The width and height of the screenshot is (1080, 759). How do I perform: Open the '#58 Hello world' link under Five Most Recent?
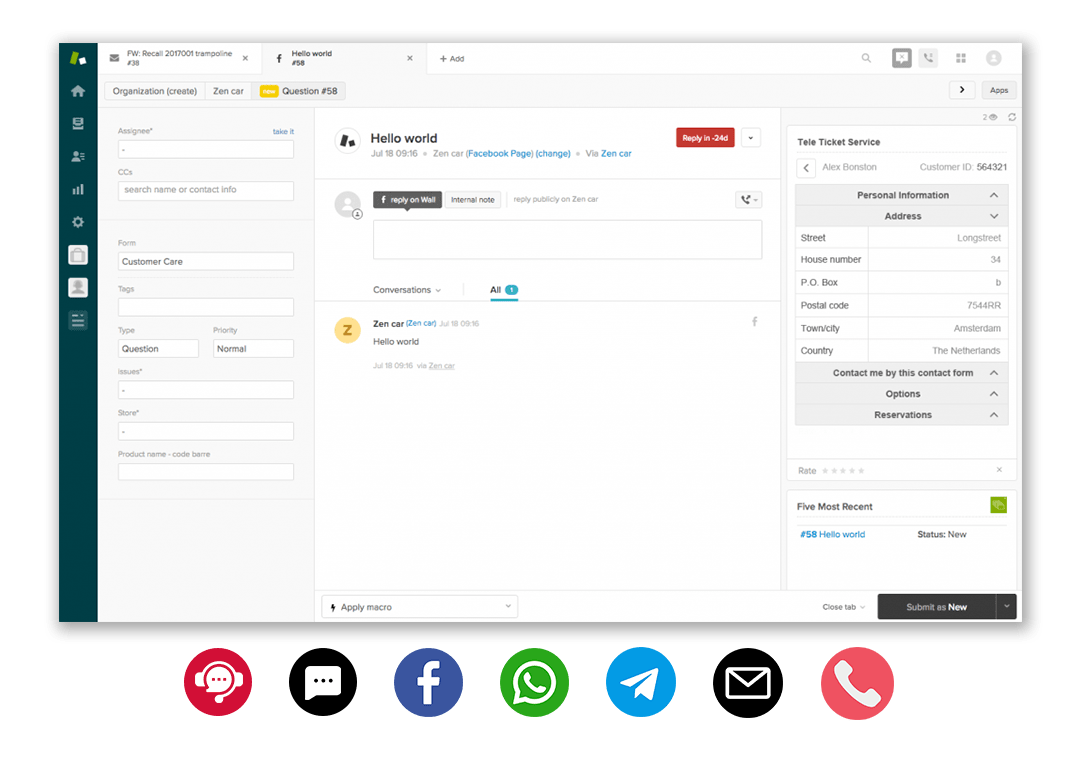pos(832,534)
